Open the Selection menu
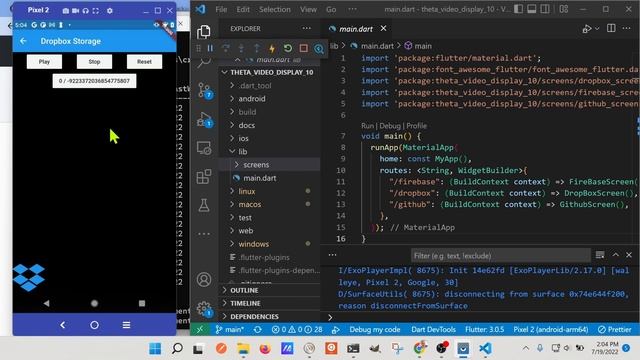 [275, 9]
